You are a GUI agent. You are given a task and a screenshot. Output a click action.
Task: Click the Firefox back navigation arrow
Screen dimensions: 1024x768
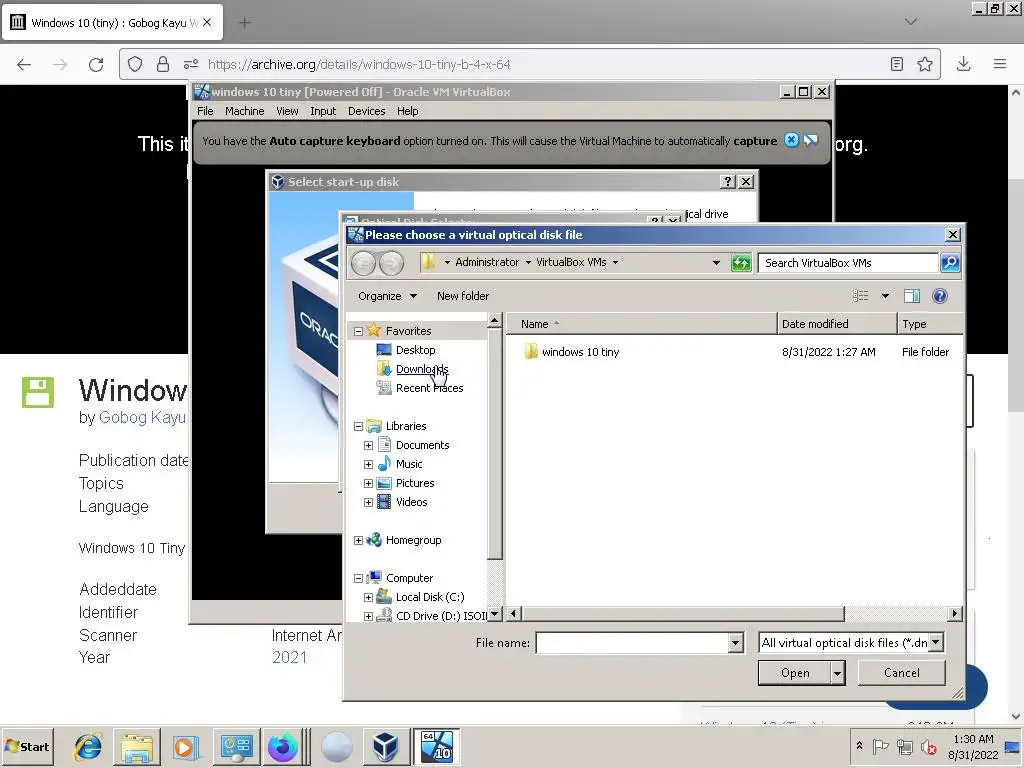click(24, 64)
